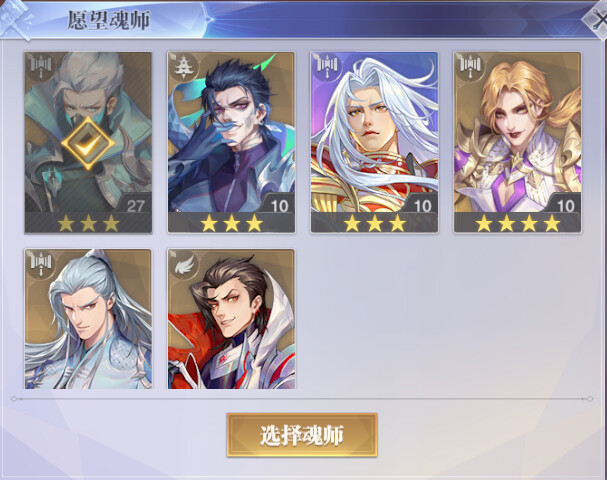Click the class icon on the purple-background card
The image size is (607, 480).
coord(327,66)
